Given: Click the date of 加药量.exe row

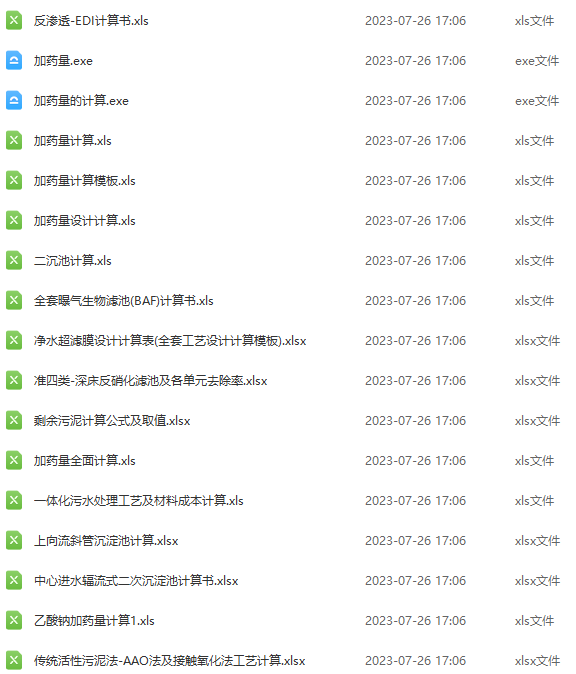Looking at the screenshot, I should coord(415,61).
